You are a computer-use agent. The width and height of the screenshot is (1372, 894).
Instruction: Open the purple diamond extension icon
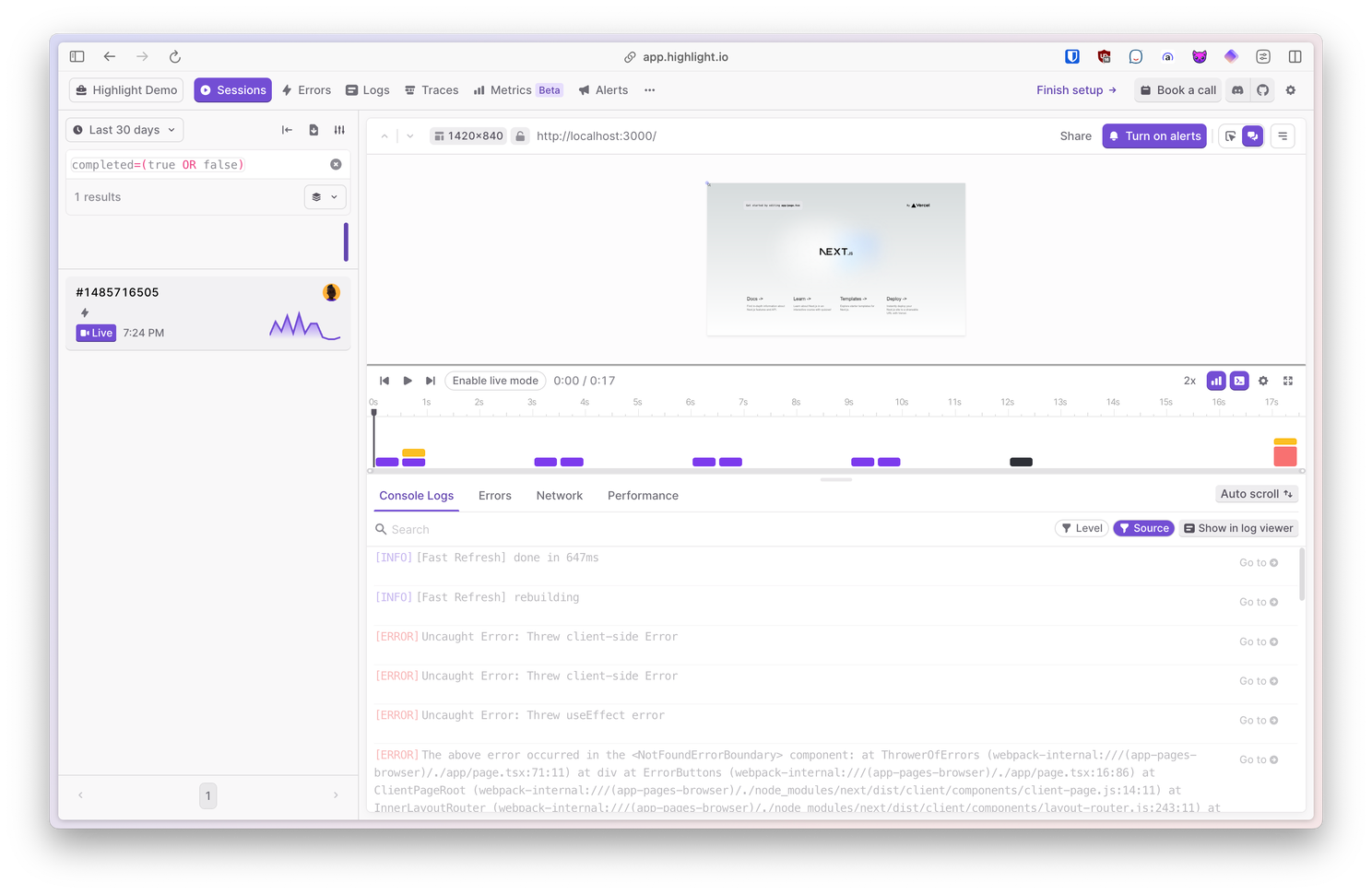click(1231, 56)
